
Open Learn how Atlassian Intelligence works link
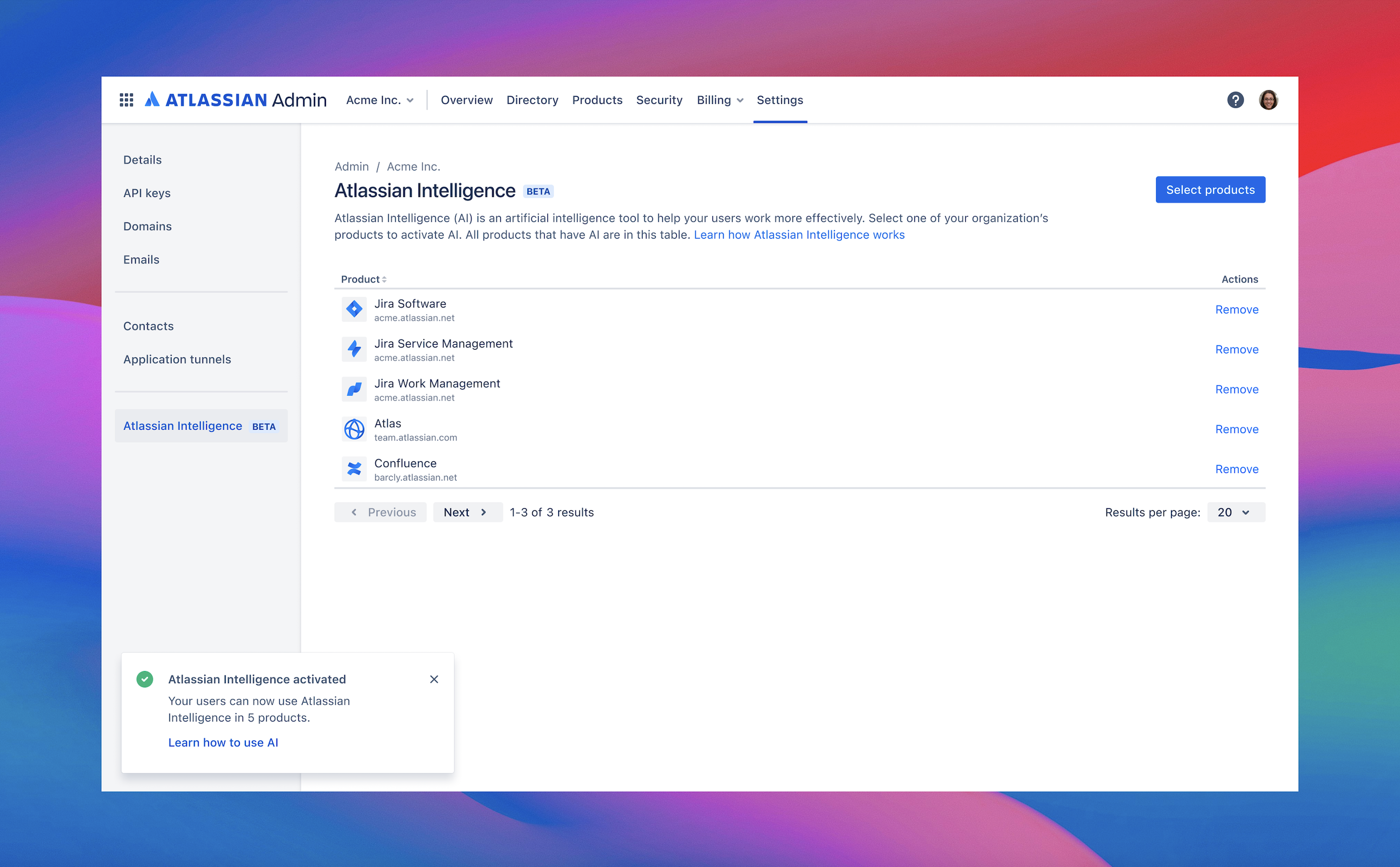[799, 234]
